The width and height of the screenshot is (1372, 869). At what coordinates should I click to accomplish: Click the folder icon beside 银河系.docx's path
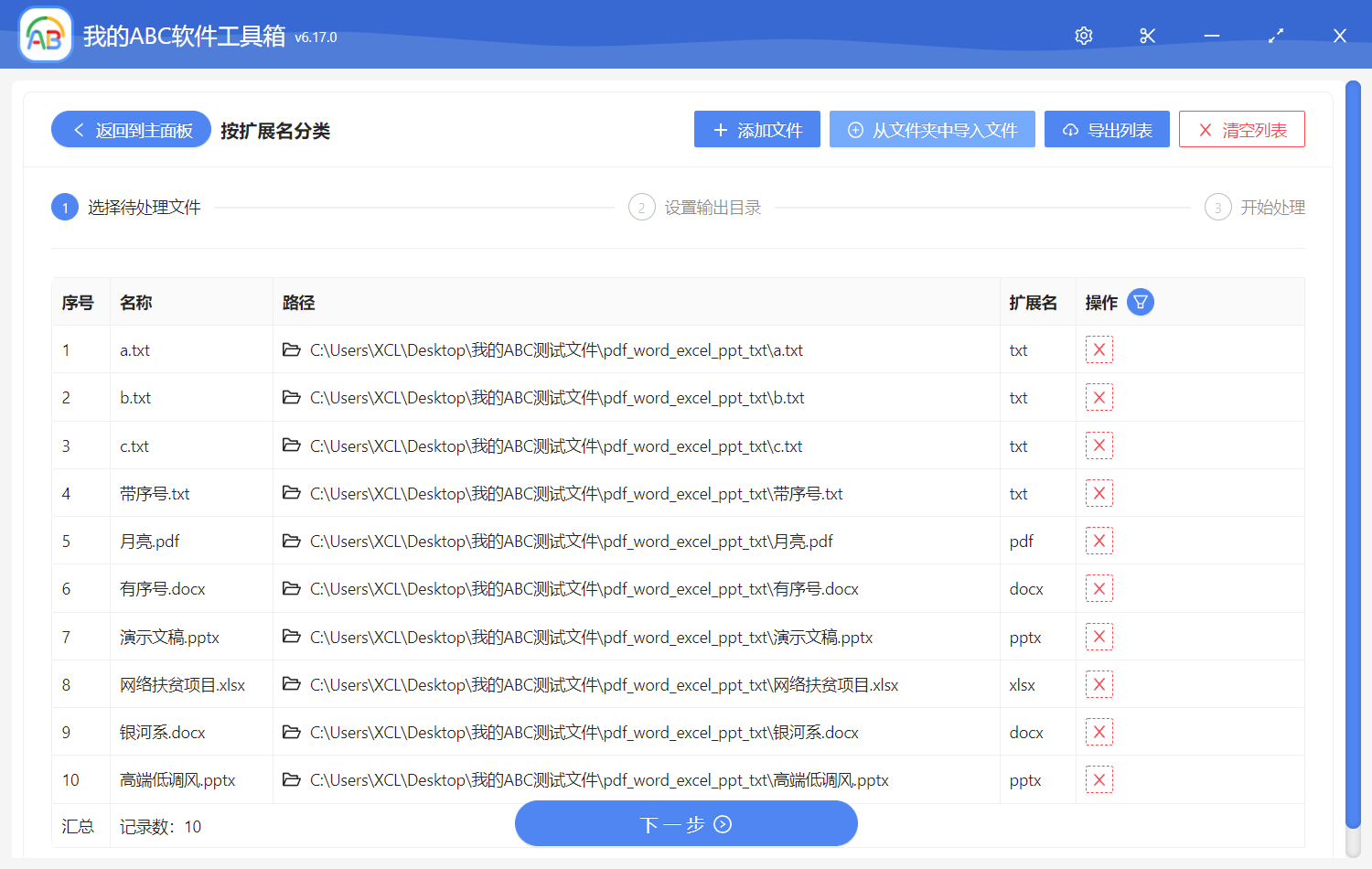click(x=291, y=732)
